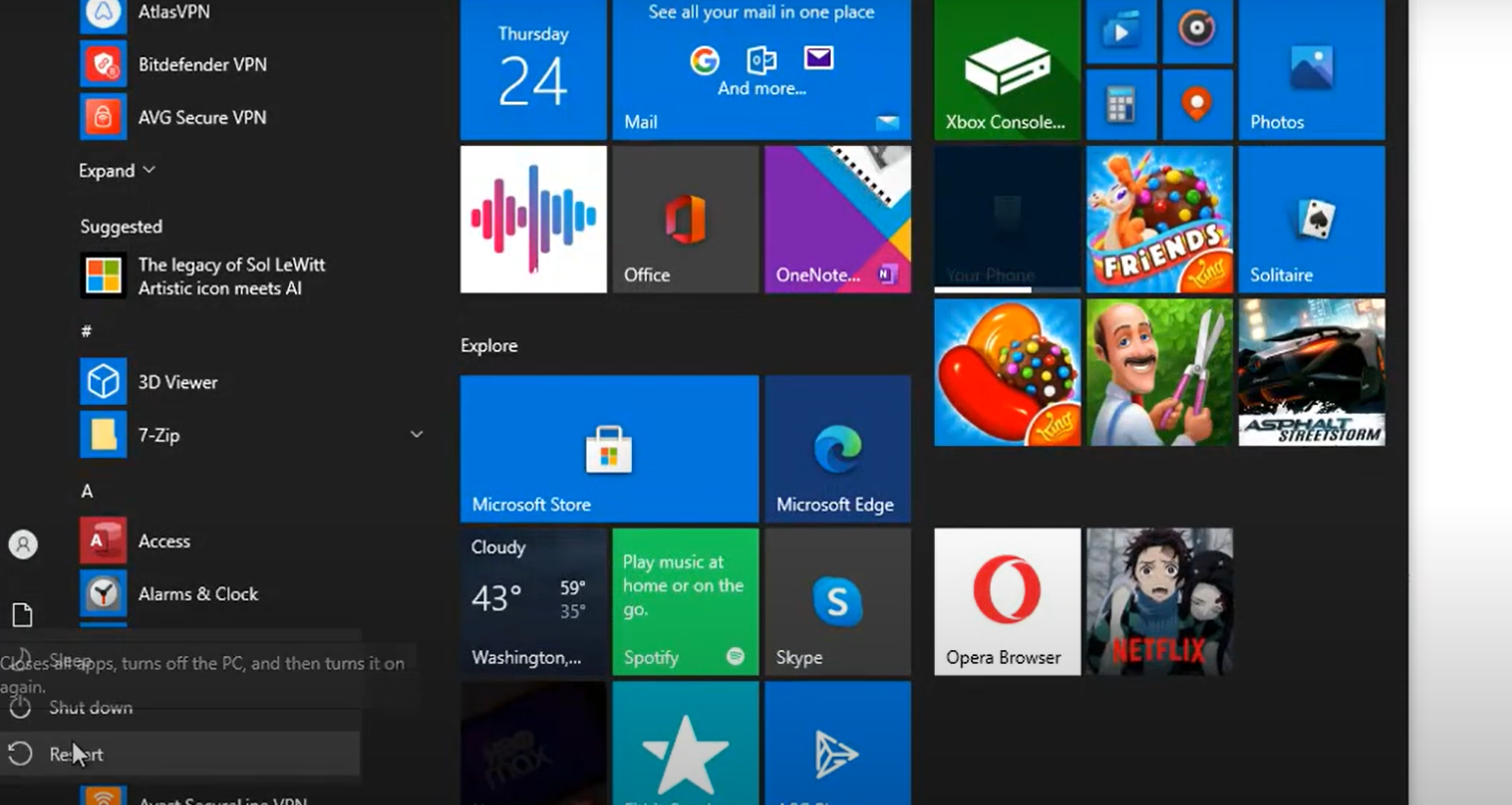Open AVG Secure VPN from the app list
The image size is (1512, 805).
201,118
